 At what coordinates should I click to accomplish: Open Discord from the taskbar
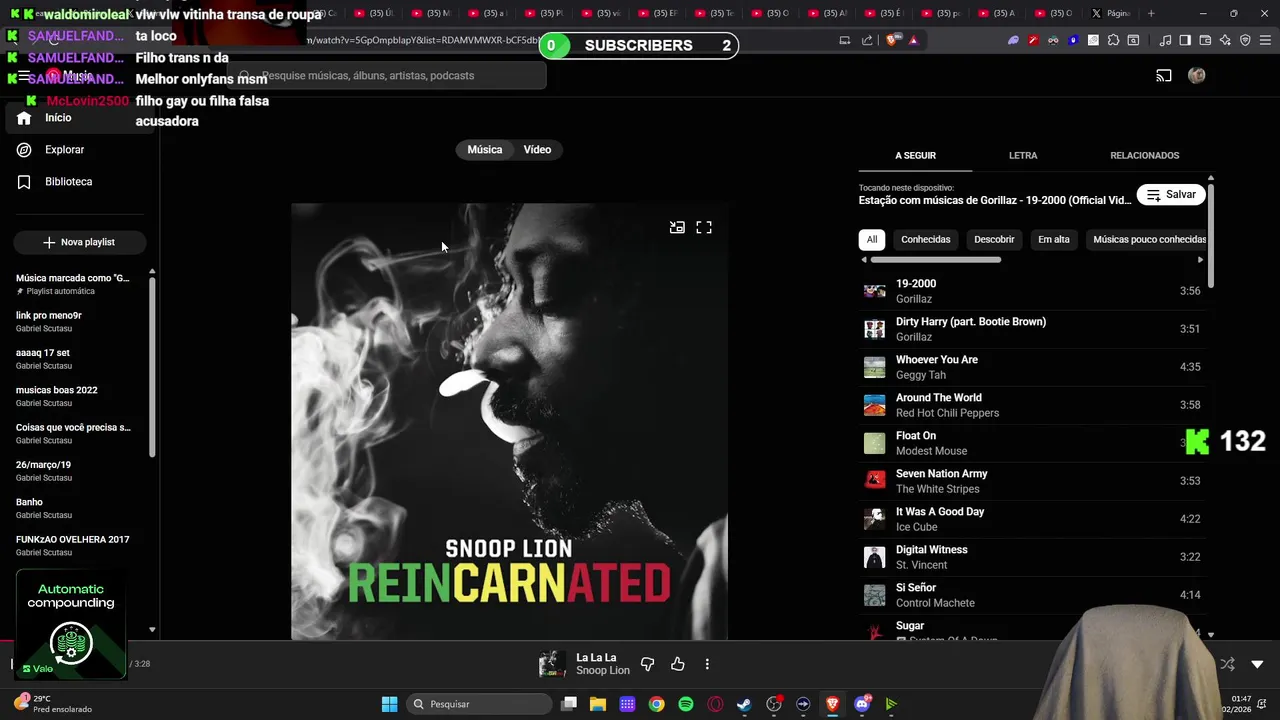862,704
